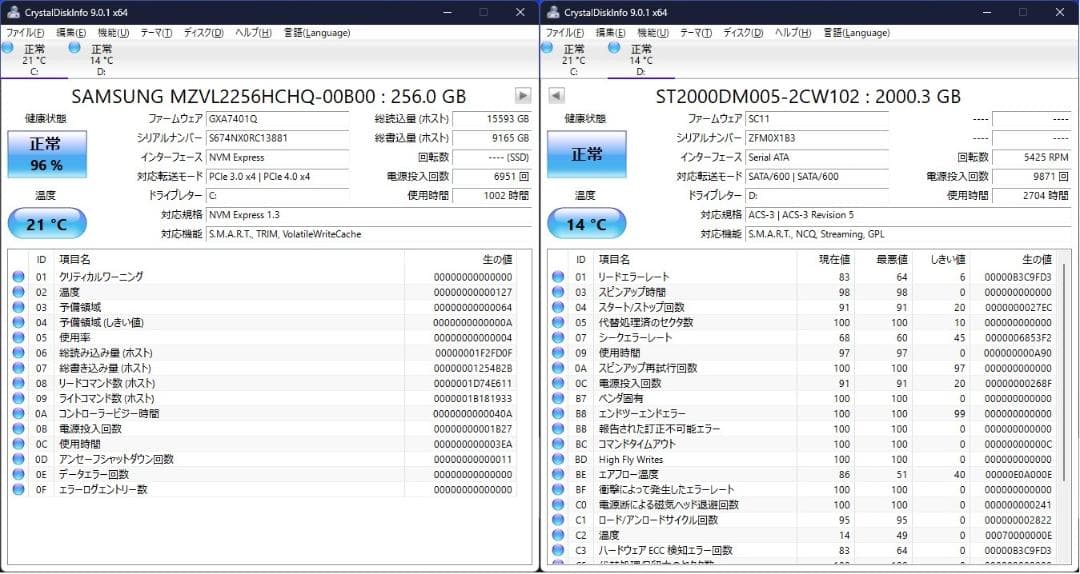Click status icon for アンセーフシャットダウン回数 row

point(19,459)
